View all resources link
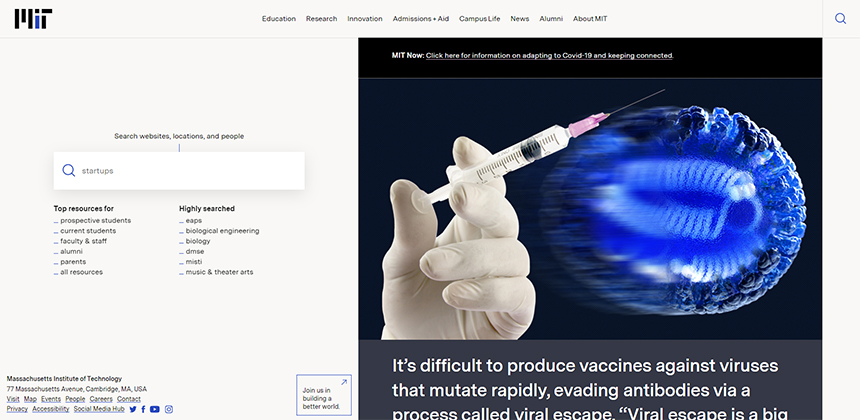860x420 pixels. 81,272
